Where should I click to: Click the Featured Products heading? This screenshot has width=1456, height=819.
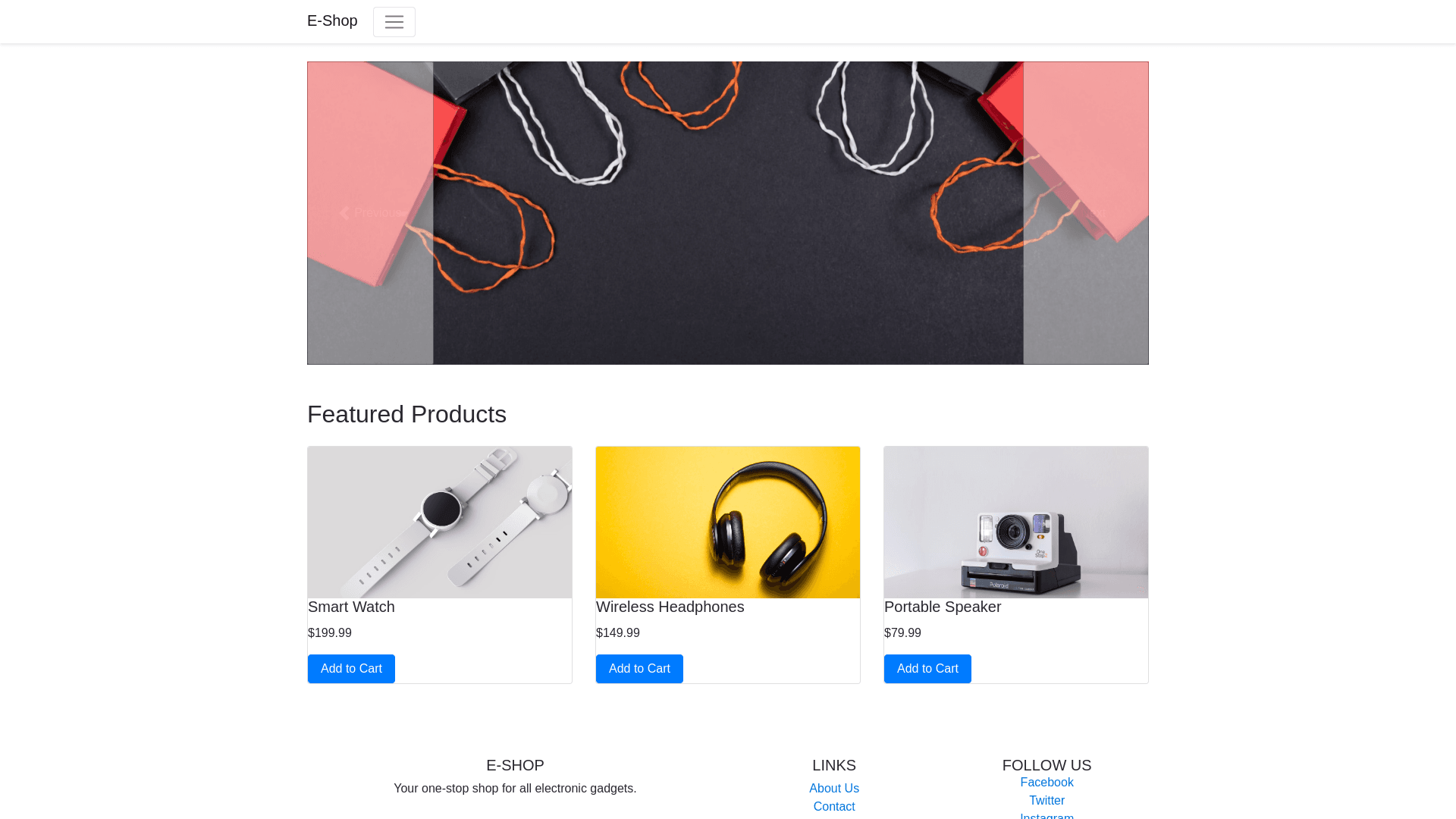click(x=406, y=414)
